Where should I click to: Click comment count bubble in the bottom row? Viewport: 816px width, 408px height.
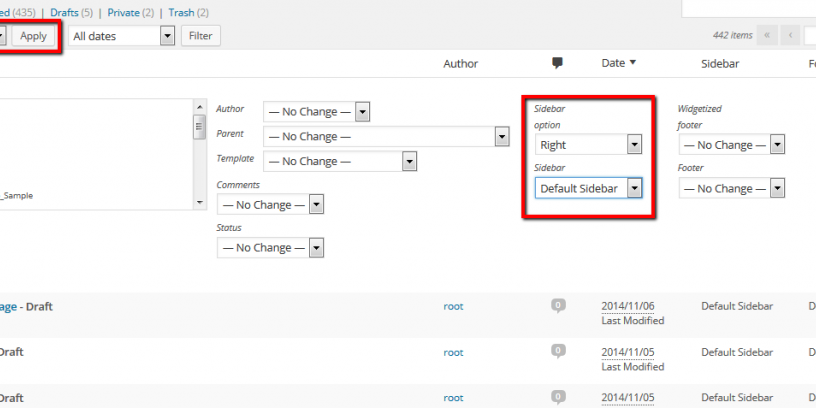[x=558, y=397]
